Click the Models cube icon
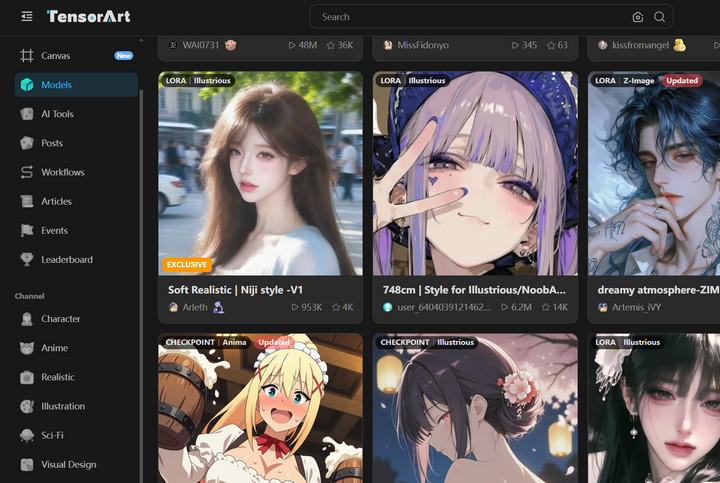This screenshot has width=720, height=483. pyautogui.click(x=27, y=84)
